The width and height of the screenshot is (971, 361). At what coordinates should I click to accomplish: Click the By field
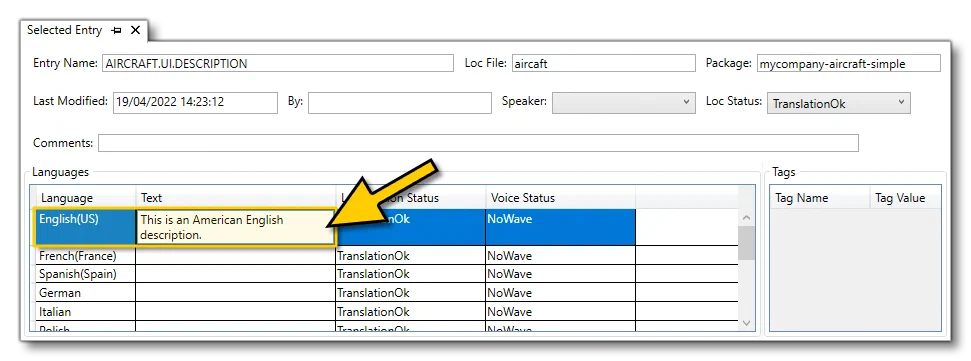[x=401, y=103]
